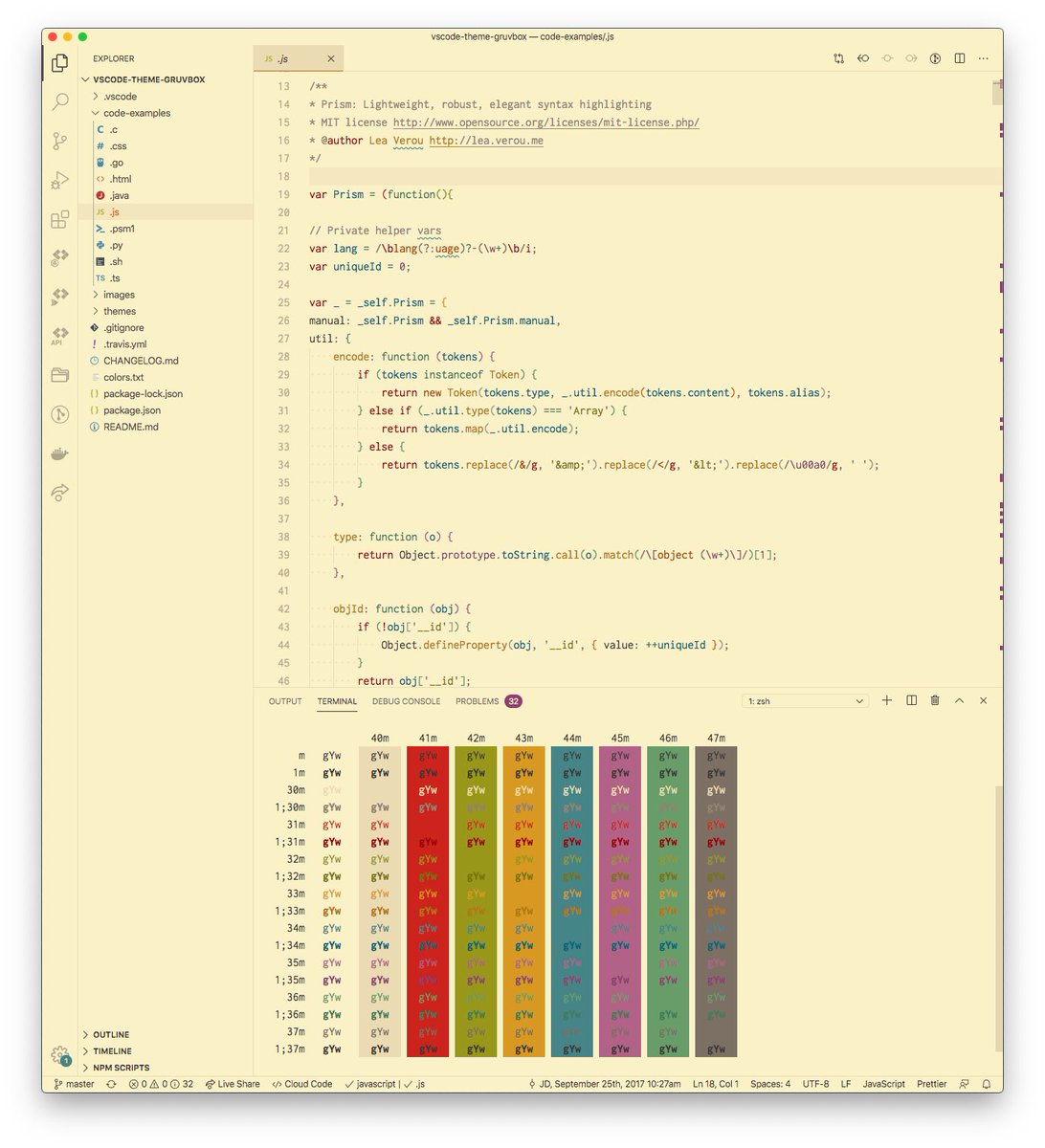Viewport: 1045px width, 1148px height.
Task: Open the Run and Debug view
Action: pos(59,180)
